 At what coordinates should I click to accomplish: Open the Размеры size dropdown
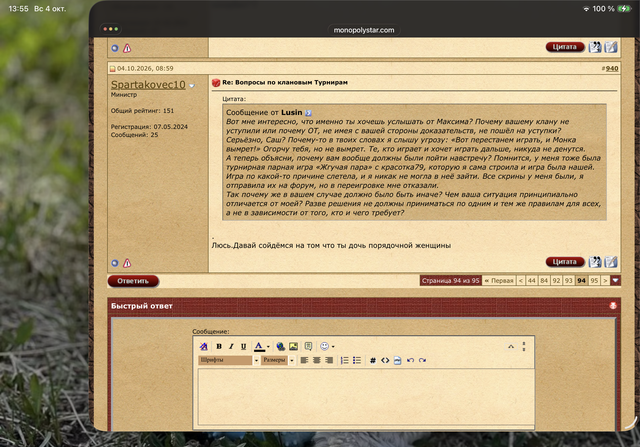[278, 360]
